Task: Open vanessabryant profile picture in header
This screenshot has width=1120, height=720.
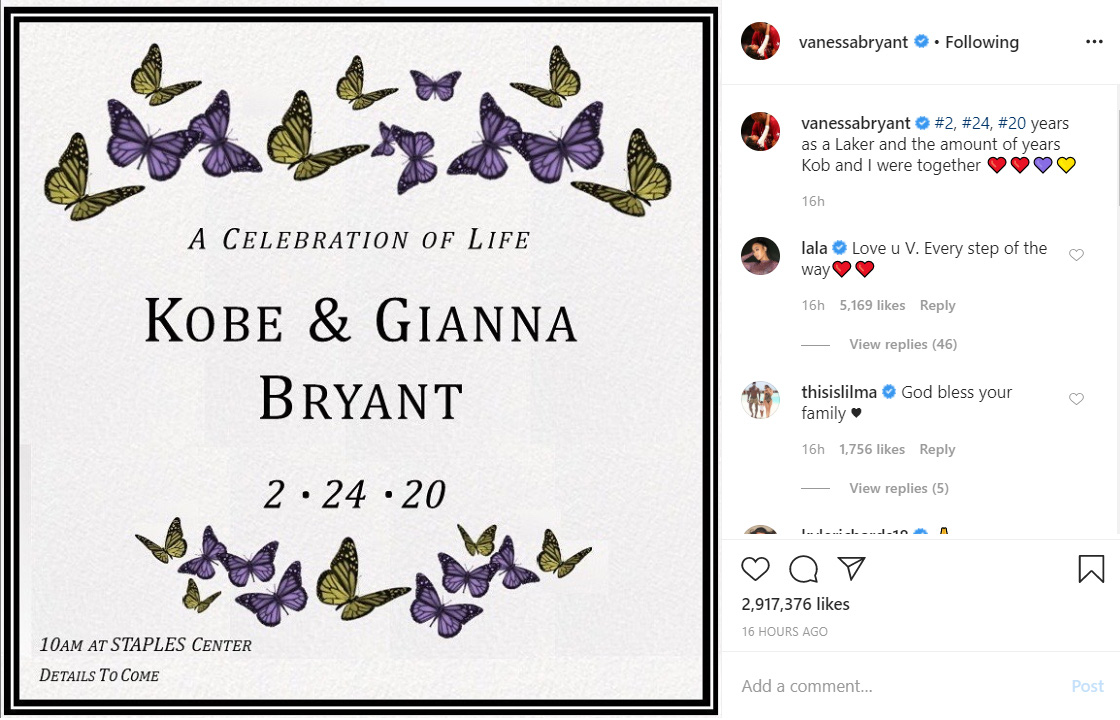Action: (761, 41)
